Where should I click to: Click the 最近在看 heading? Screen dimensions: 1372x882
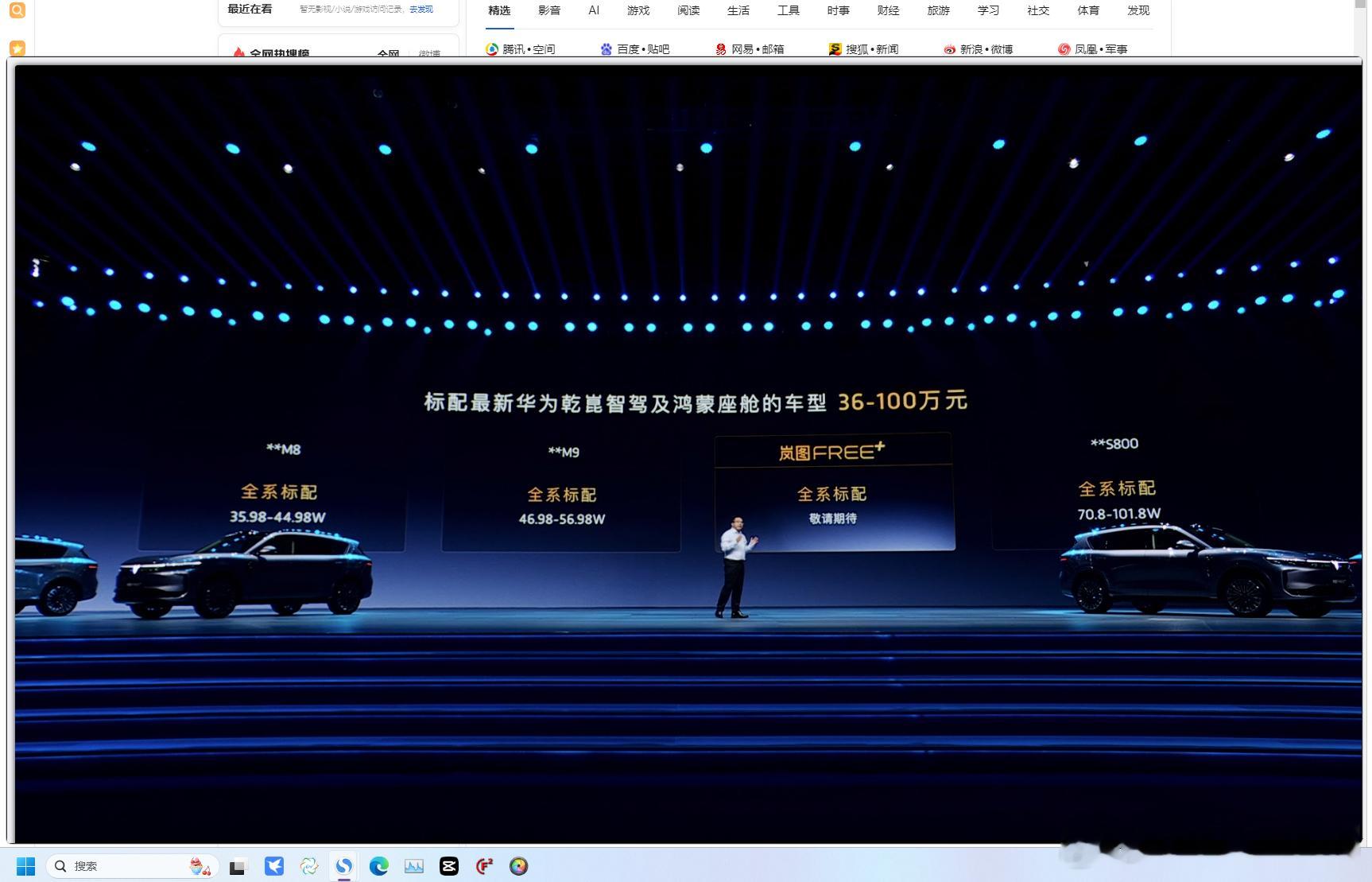250,10
